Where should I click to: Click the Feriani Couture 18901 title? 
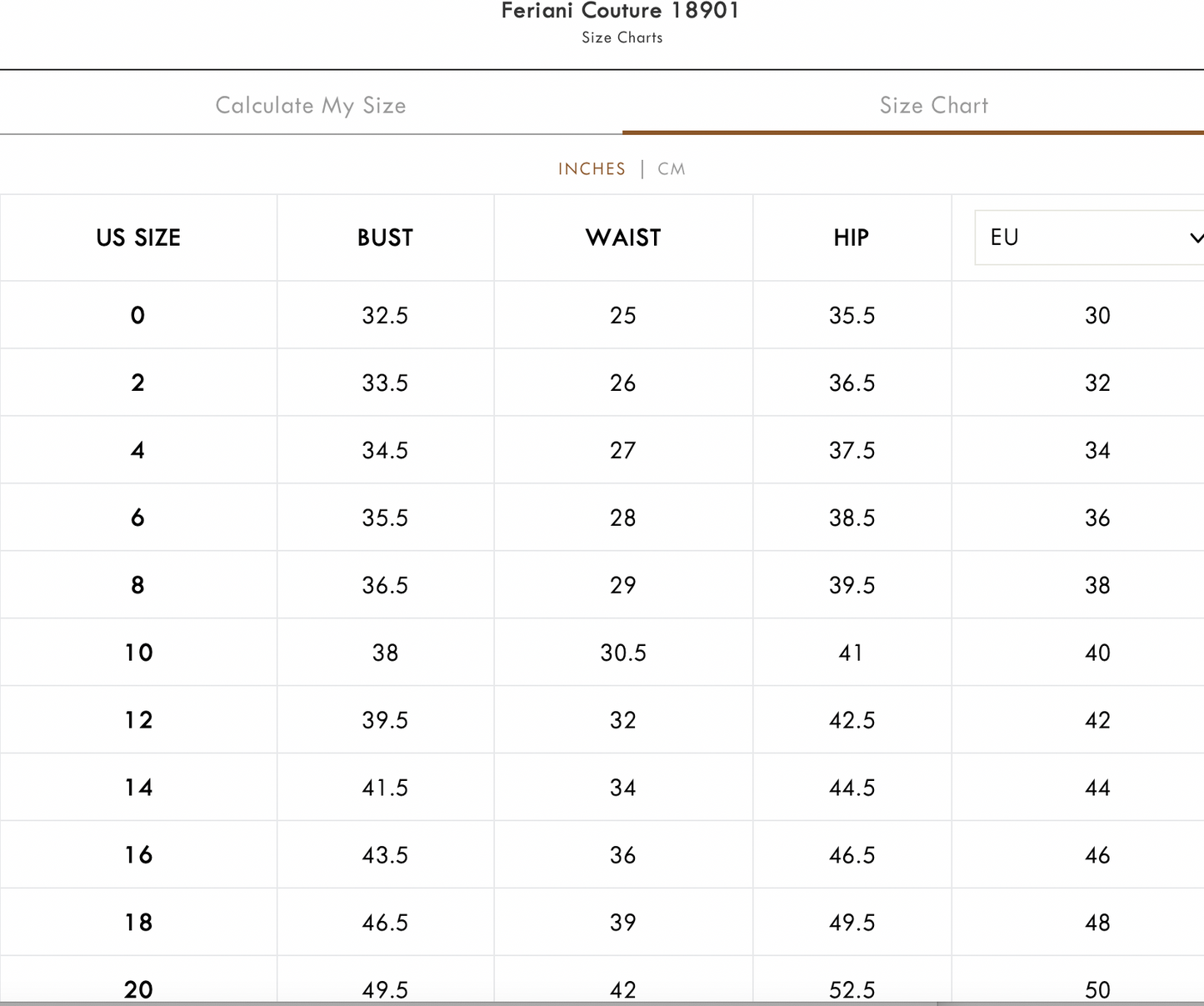click(620, 12)
